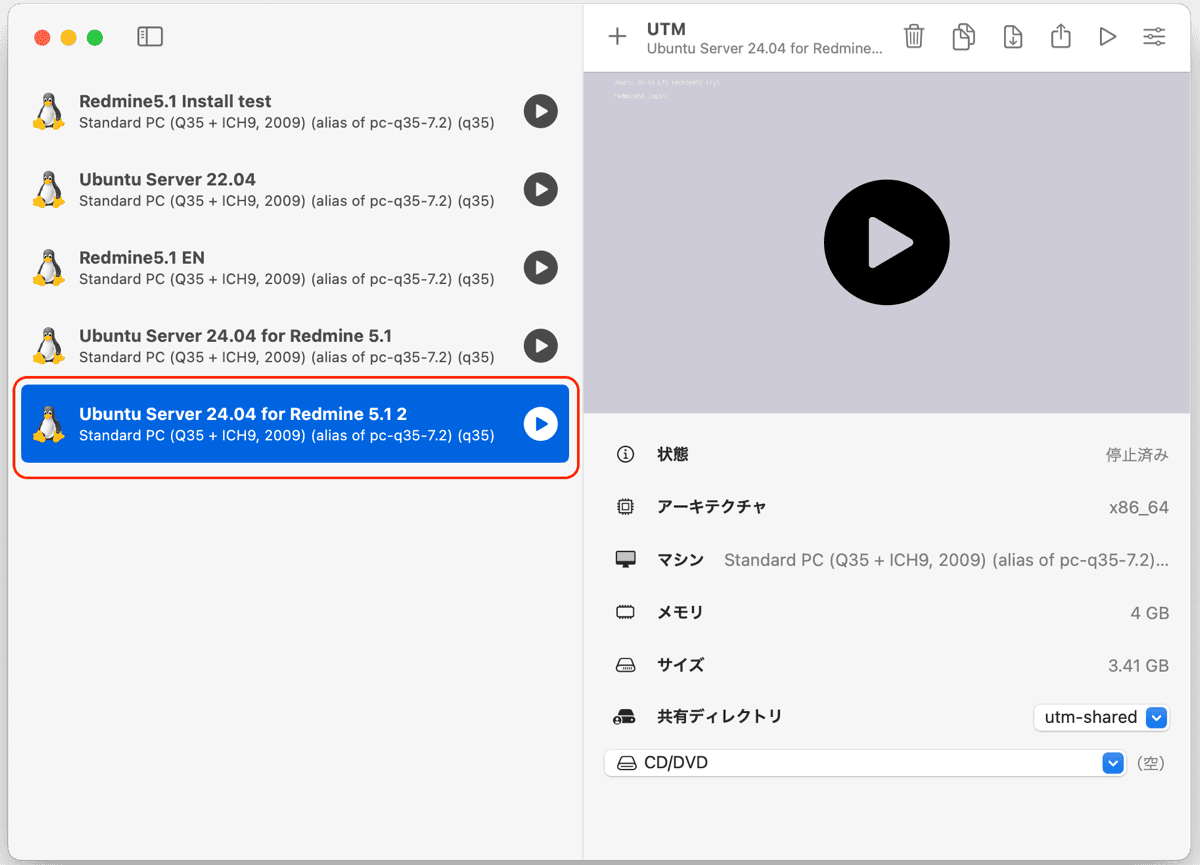The image size is (1200, 865).
Task: Launch the Ubuntu Server 24.04 for Redmine 5.1 2 VM
Action: tap(540, 424)
